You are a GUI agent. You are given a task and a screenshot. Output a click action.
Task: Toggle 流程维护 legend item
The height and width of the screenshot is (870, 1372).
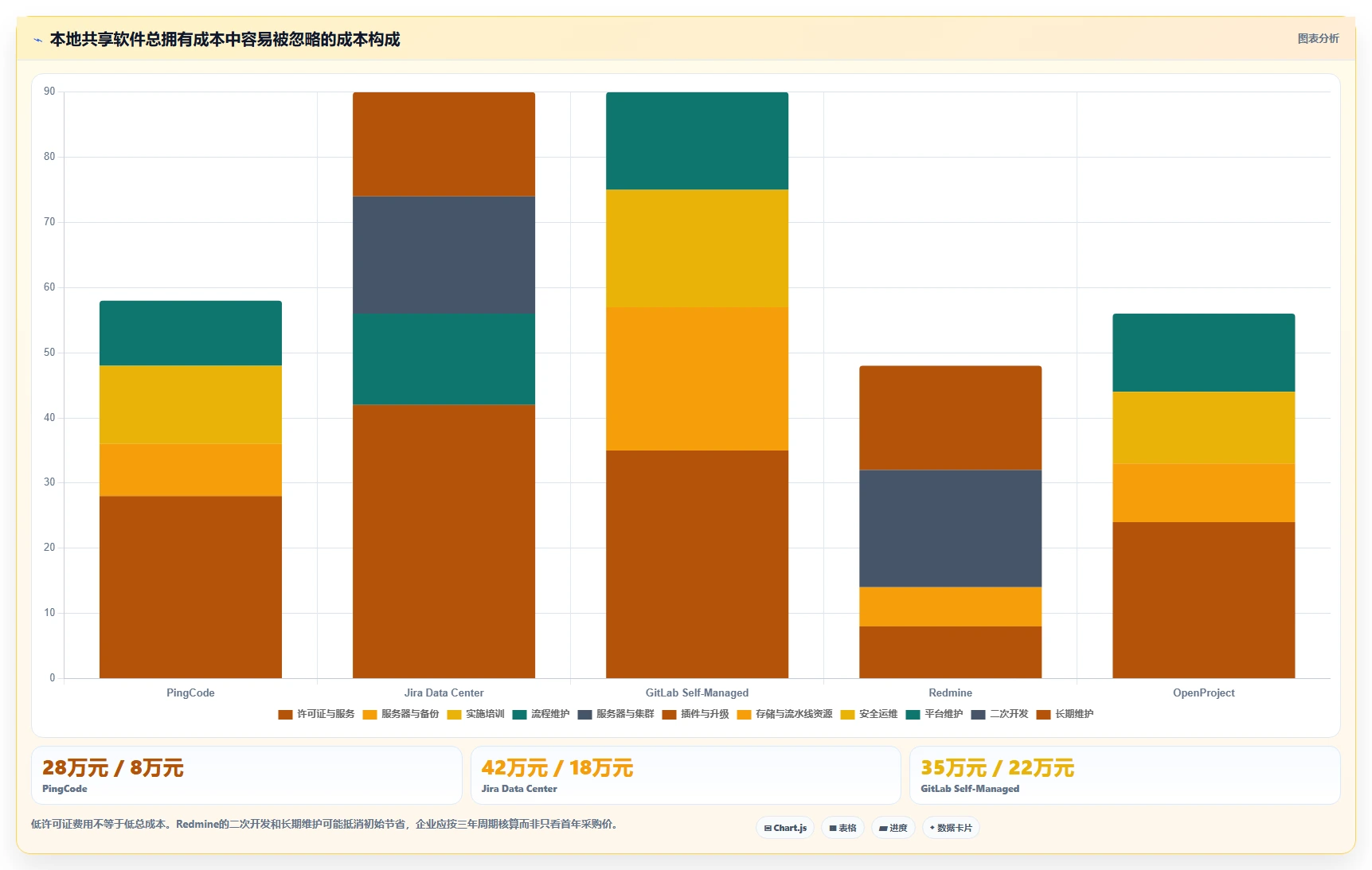[x=541, y=714]
